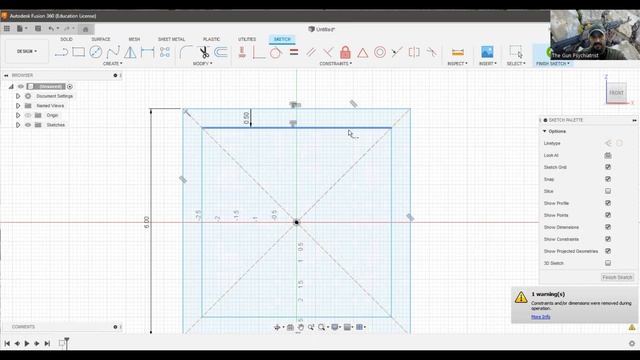
Task: Select the Spline sketch tool
Action: pos(113,52)
